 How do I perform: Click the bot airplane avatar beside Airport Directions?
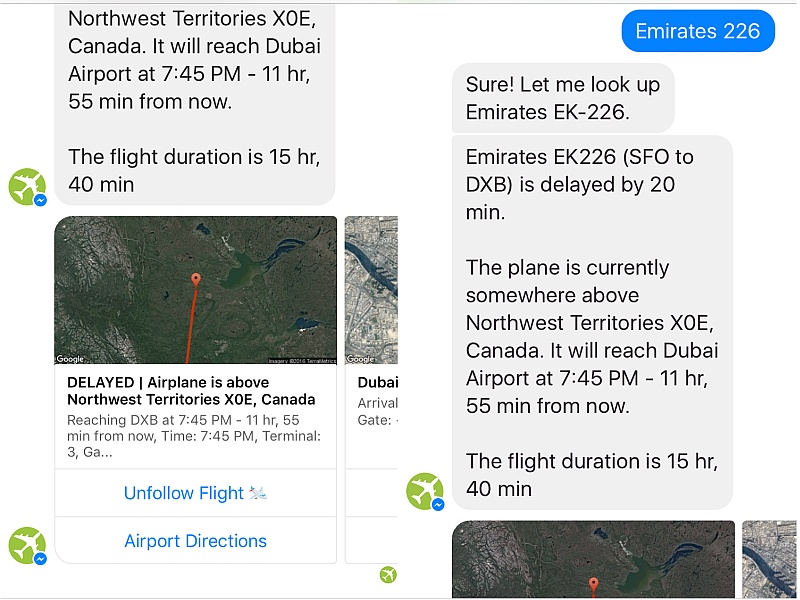28,545
